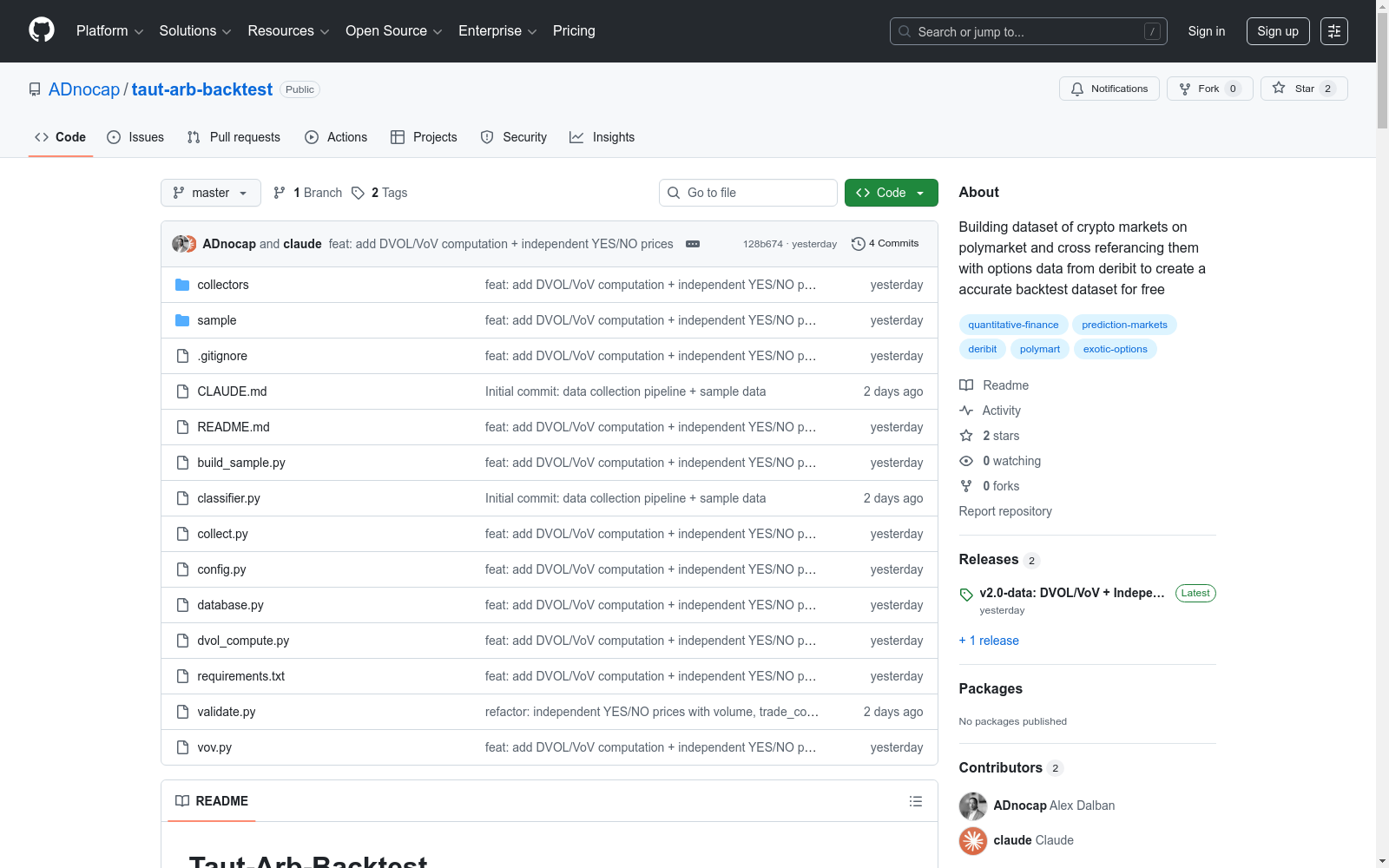The height and width of the screenshot is (868, 1389).
Task: Click the watching eye icon in About
Action: 966,461
